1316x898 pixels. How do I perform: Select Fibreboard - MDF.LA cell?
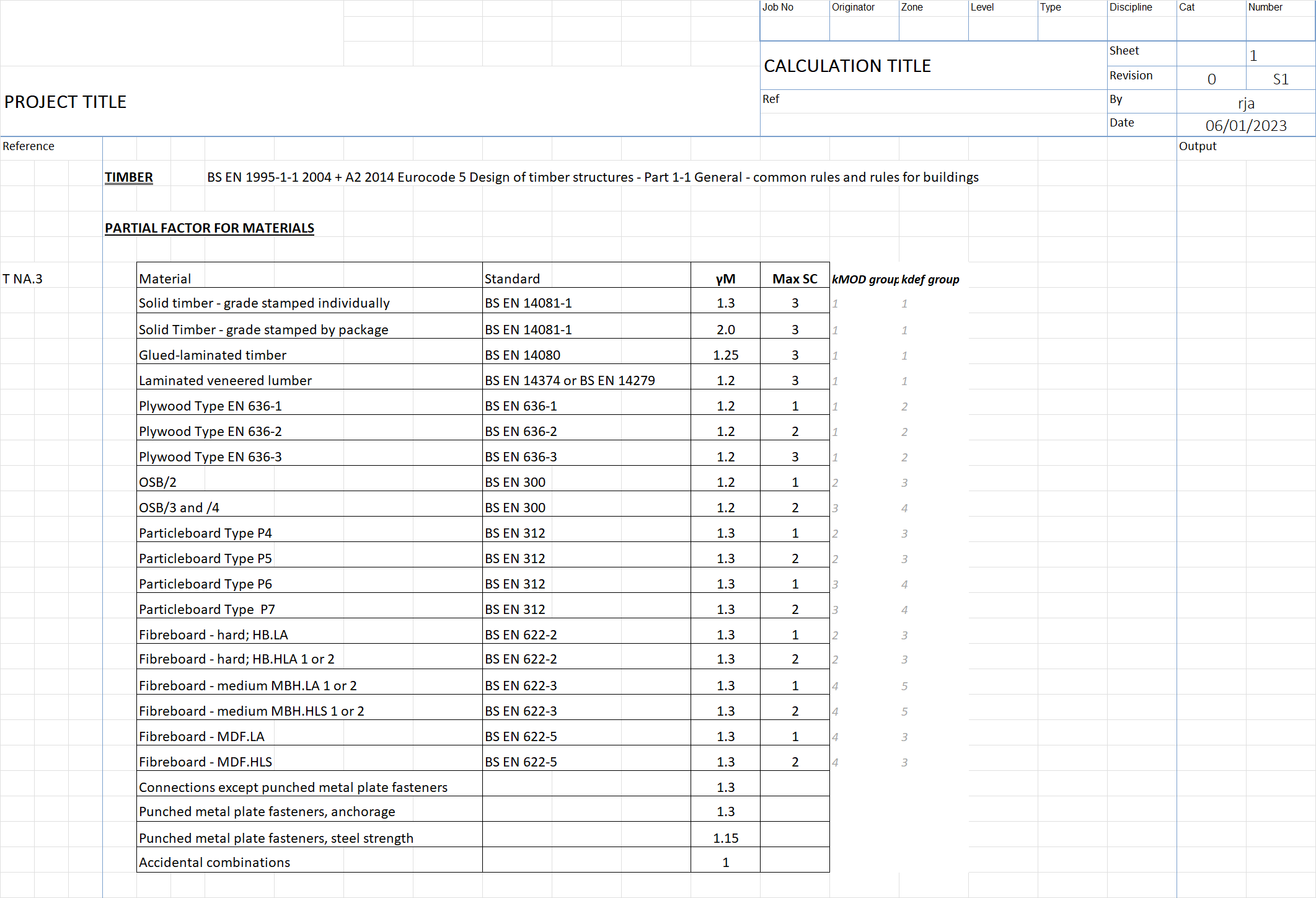pos(309,733)
